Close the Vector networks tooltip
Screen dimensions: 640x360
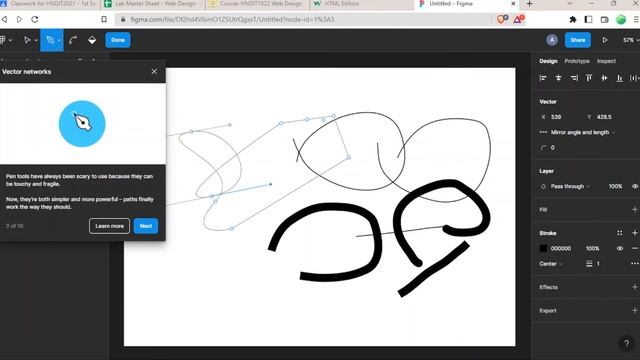click(154, 71)
